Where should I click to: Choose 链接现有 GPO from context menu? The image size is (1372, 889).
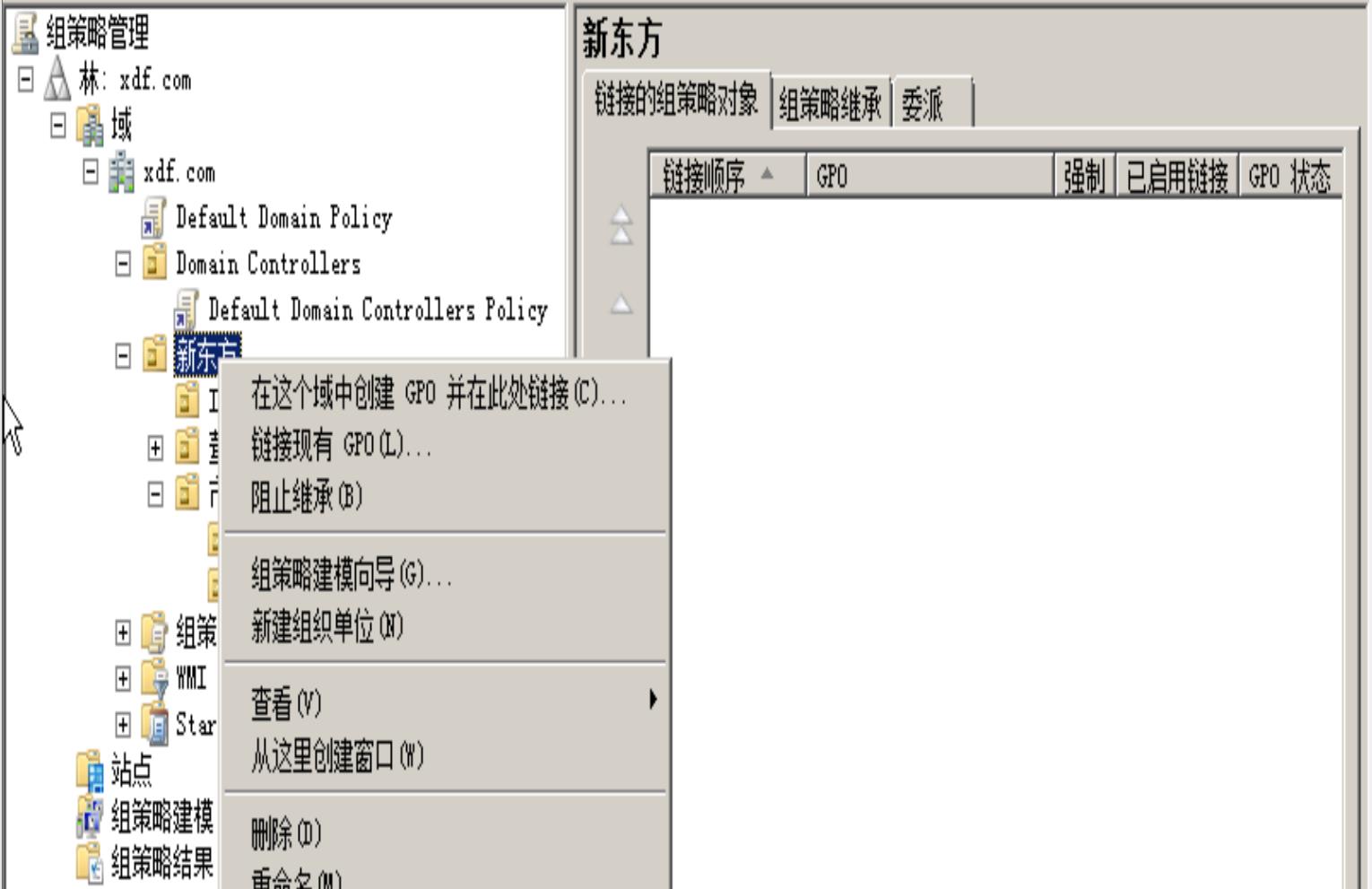point(445,444)
